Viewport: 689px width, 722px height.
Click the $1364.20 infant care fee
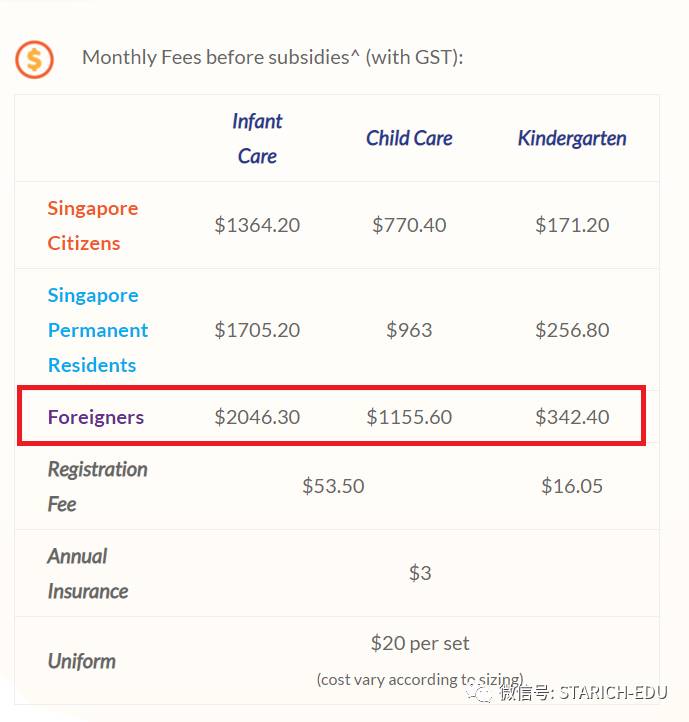pos(257,225)
